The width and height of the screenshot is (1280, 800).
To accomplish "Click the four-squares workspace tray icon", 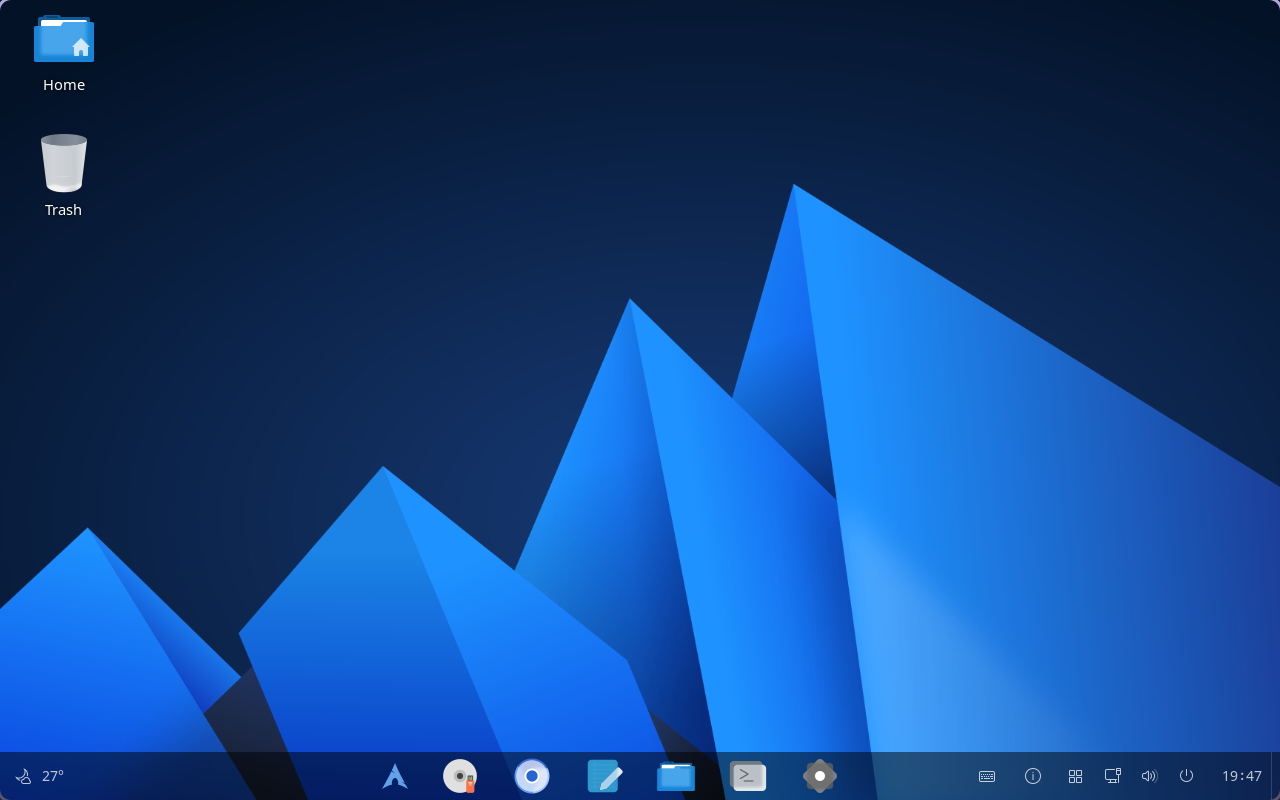I will [x=1076, y=776].
